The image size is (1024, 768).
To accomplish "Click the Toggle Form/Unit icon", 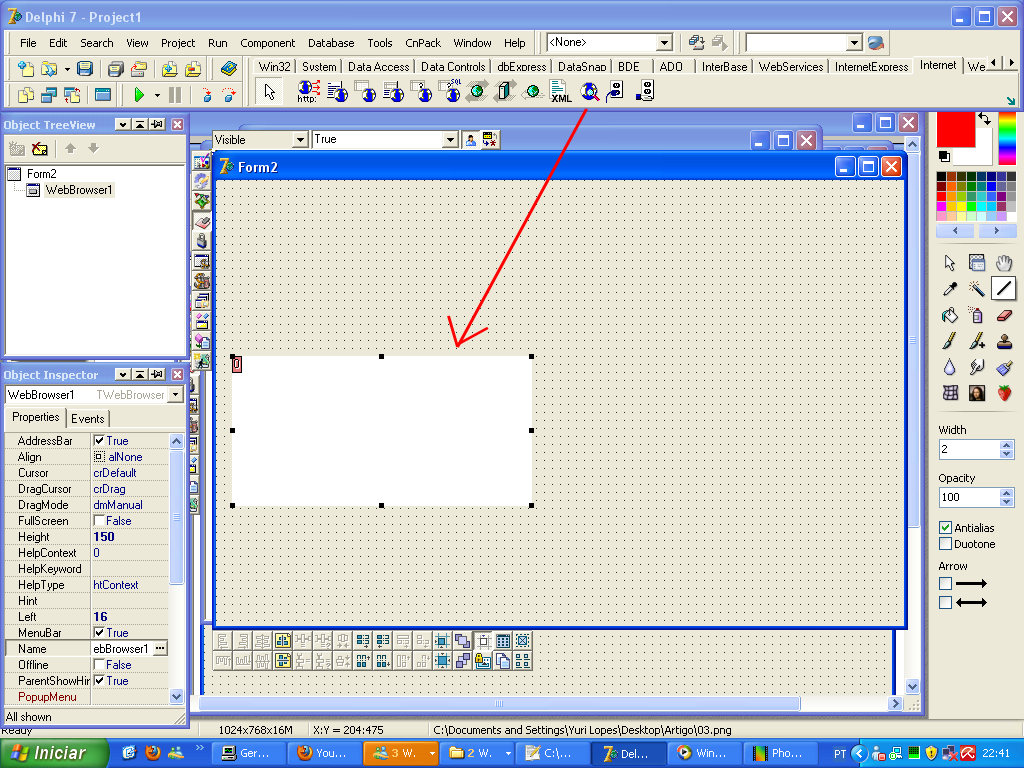I will pyautogui.click(x=72, y=95).
